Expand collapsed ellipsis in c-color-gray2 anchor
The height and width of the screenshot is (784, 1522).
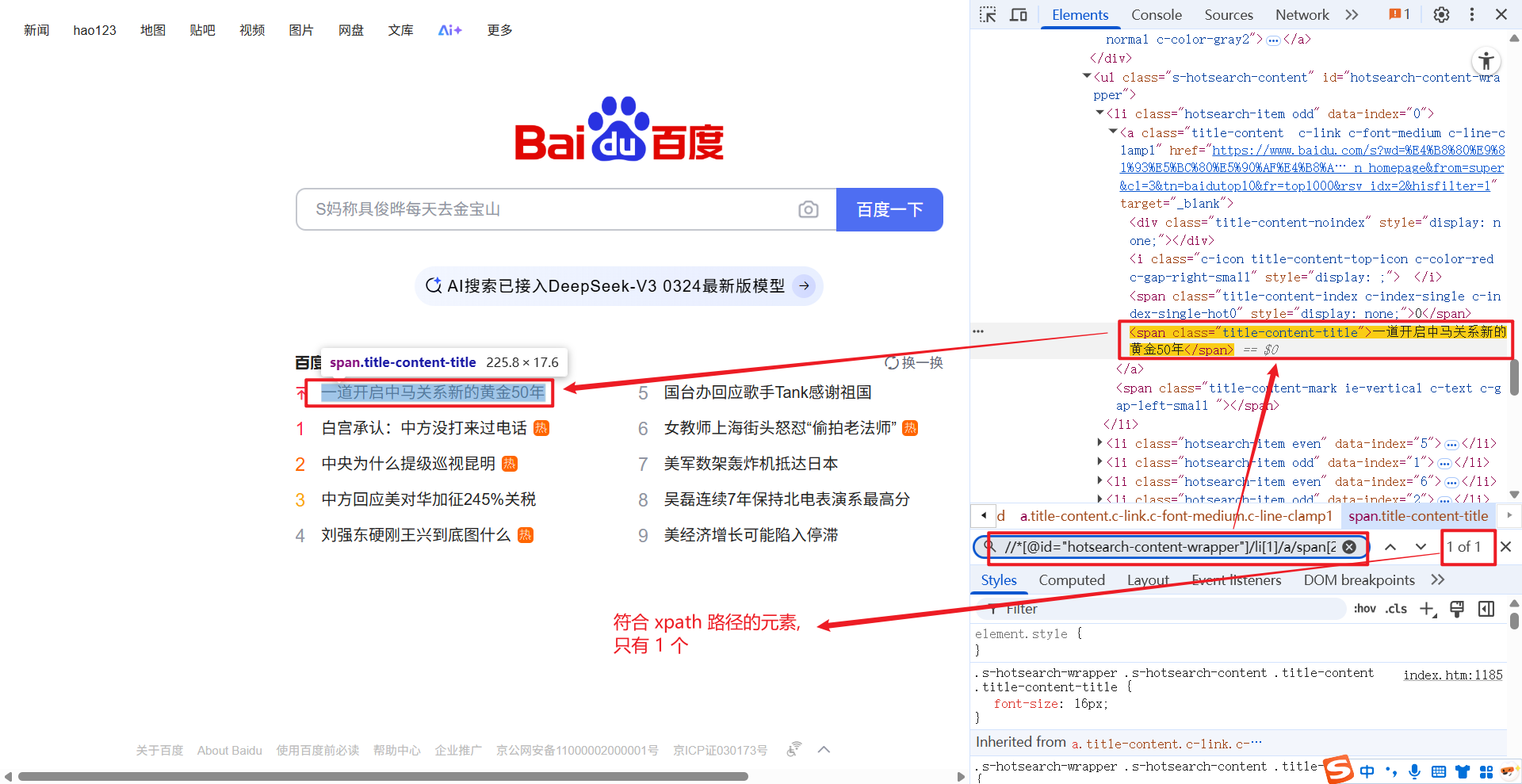point(1273,40)
